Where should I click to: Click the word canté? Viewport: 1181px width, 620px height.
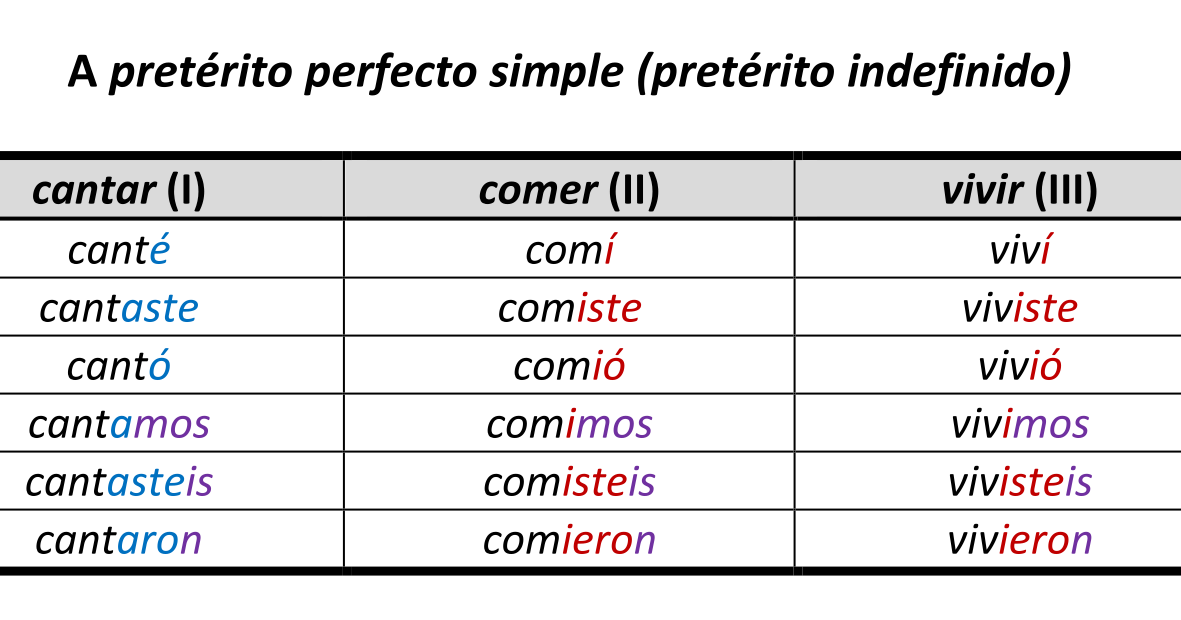click(119, 249)
